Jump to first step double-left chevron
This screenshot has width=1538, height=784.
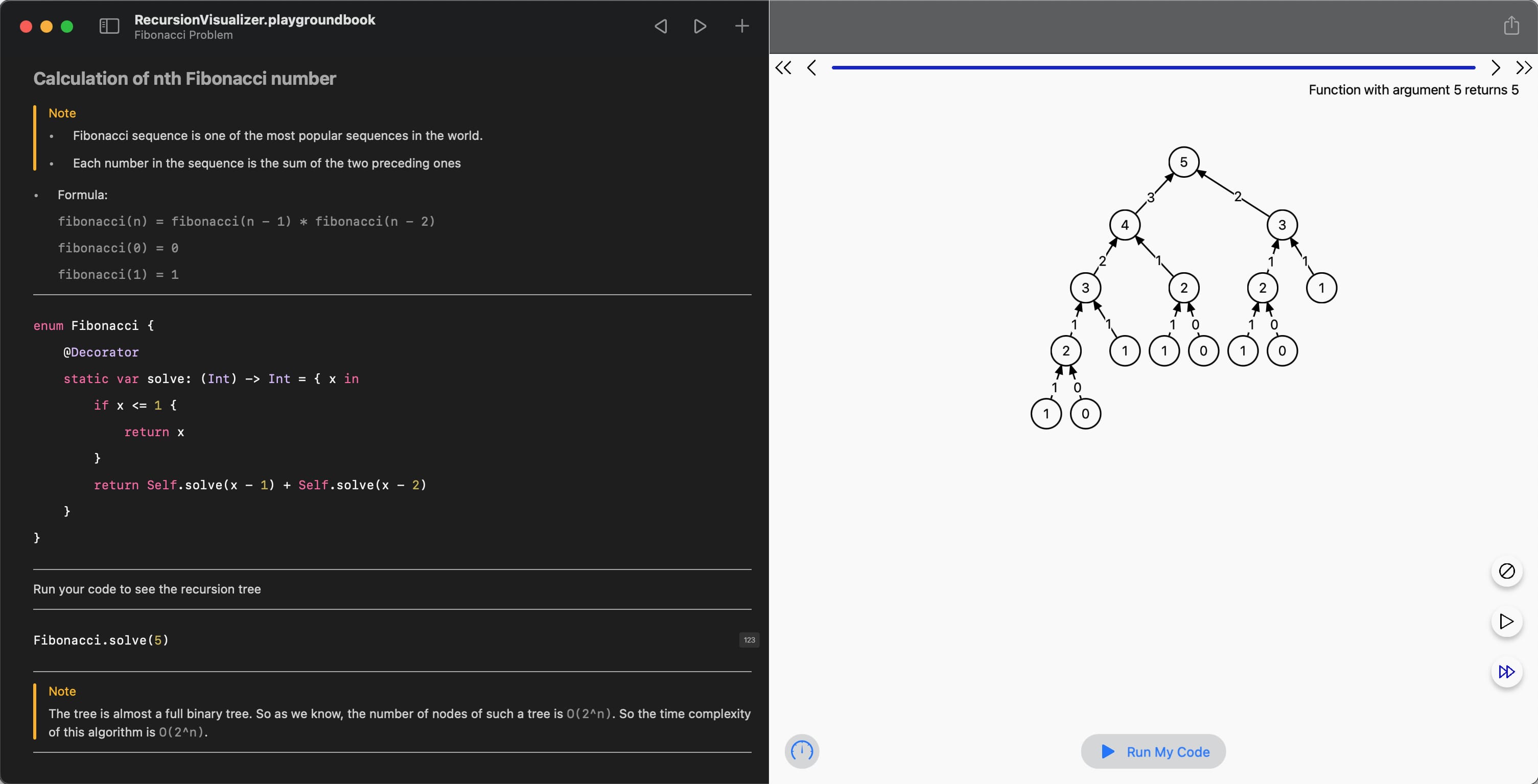[783, 68]
